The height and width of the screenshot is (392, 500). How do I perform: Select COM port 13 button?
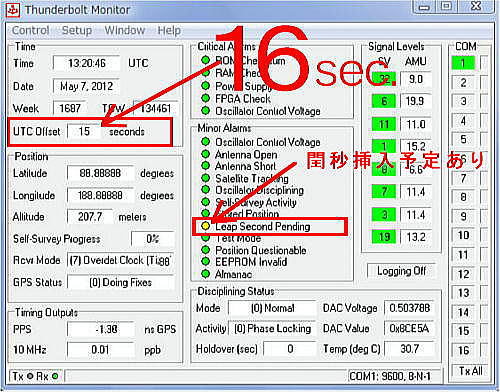pos(463,293)
